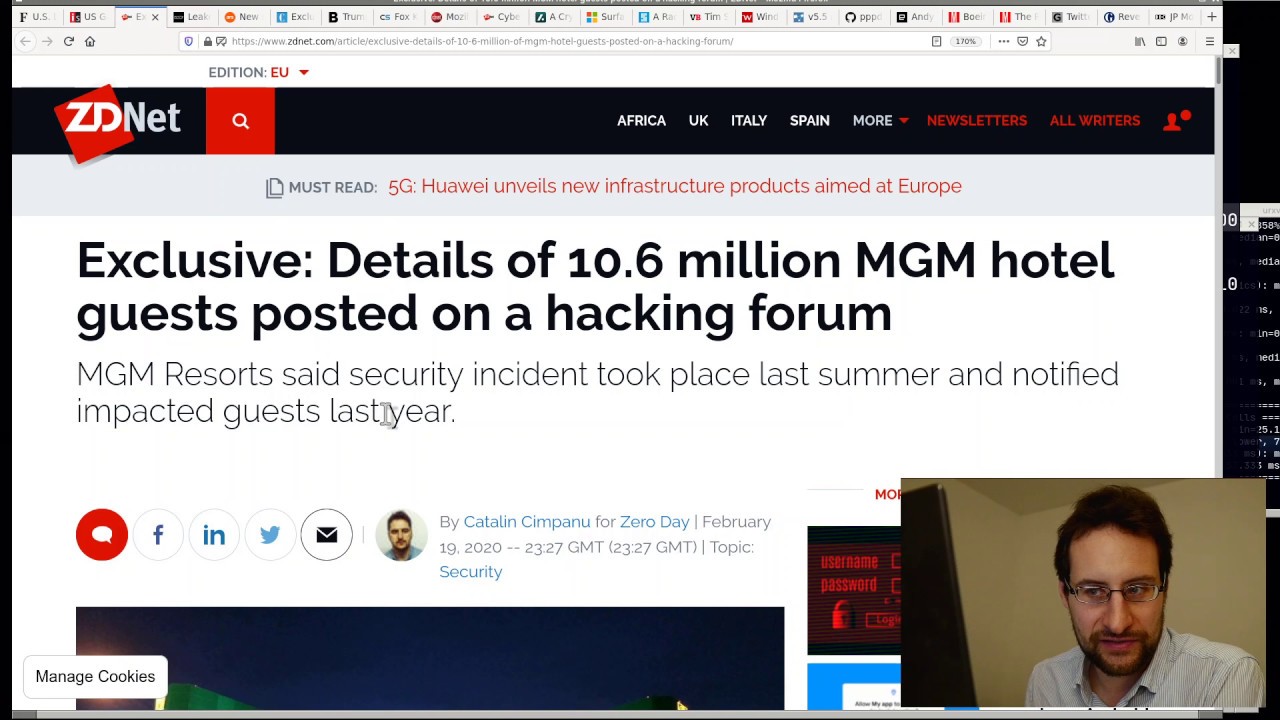The image size is (1280, 720).
Task: Open the SPAIN edition link
Action: (810, 120)
